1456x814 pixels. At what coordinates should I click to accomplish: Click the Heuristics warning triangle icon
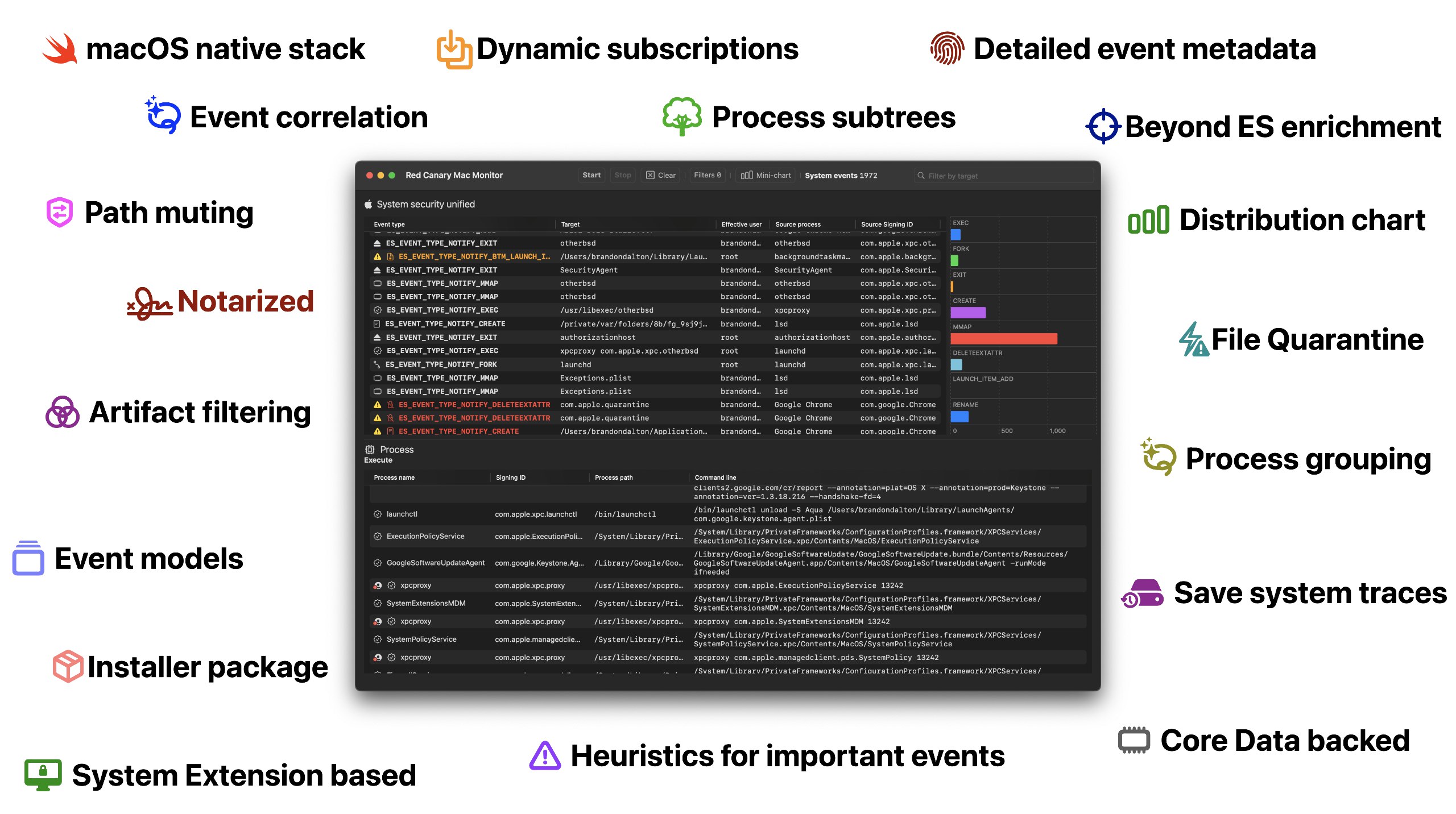pyautogui.click(x=545, y=756)
